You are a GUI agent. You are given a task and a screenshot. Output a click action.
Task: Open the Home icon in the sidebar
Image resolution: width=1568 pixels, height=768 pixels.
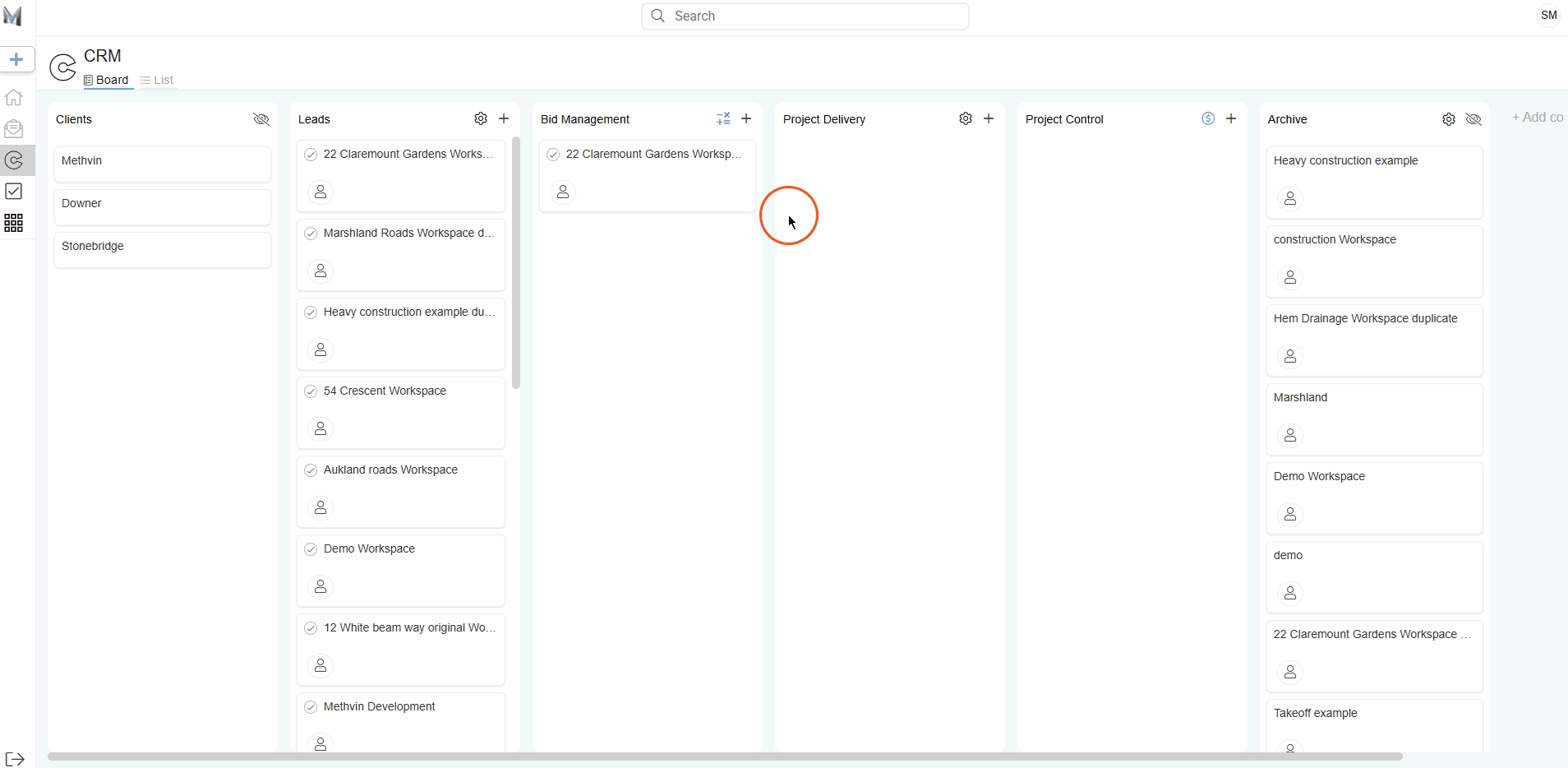pyautogui.click(x=14, y=97)
